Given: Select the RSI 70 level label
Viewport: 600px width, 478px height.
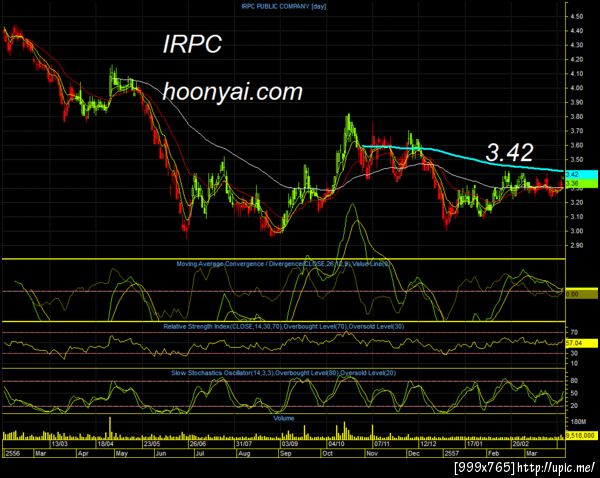Looking at the screenshot, I should (x=574, y=332).
